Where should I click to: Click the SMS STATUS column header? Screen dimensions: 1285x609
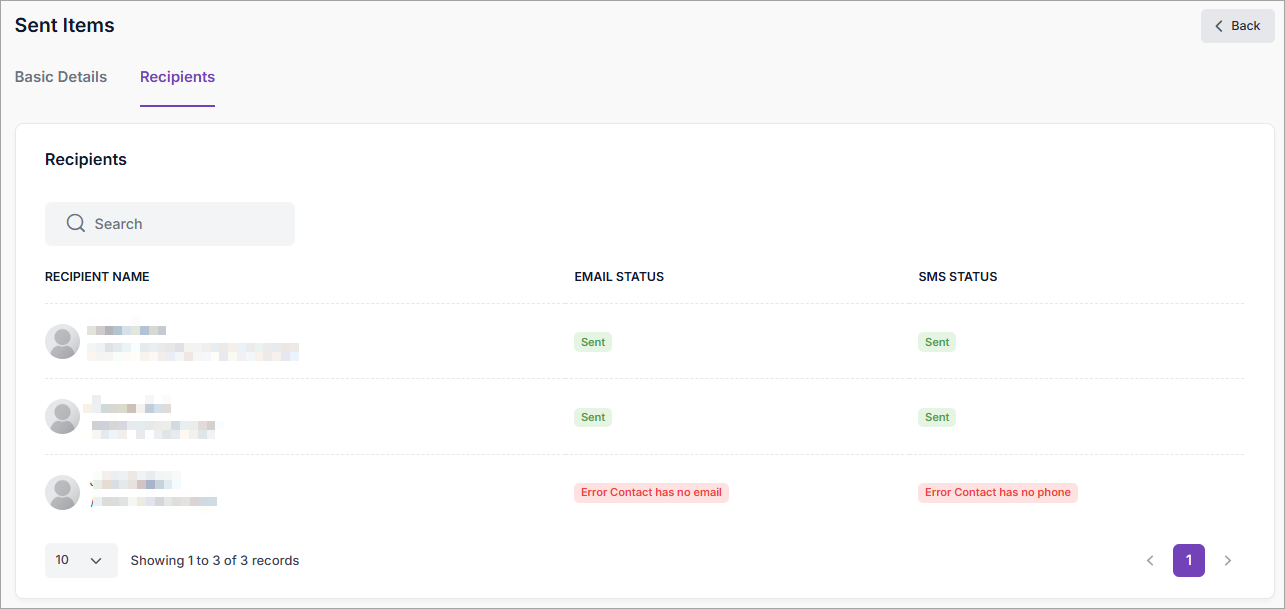[957, 277]
